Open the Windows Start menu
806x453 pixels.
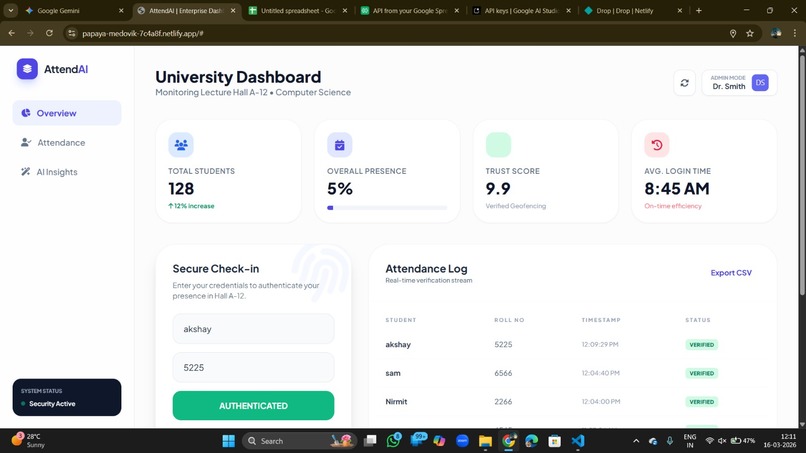[x=229, y=441]
